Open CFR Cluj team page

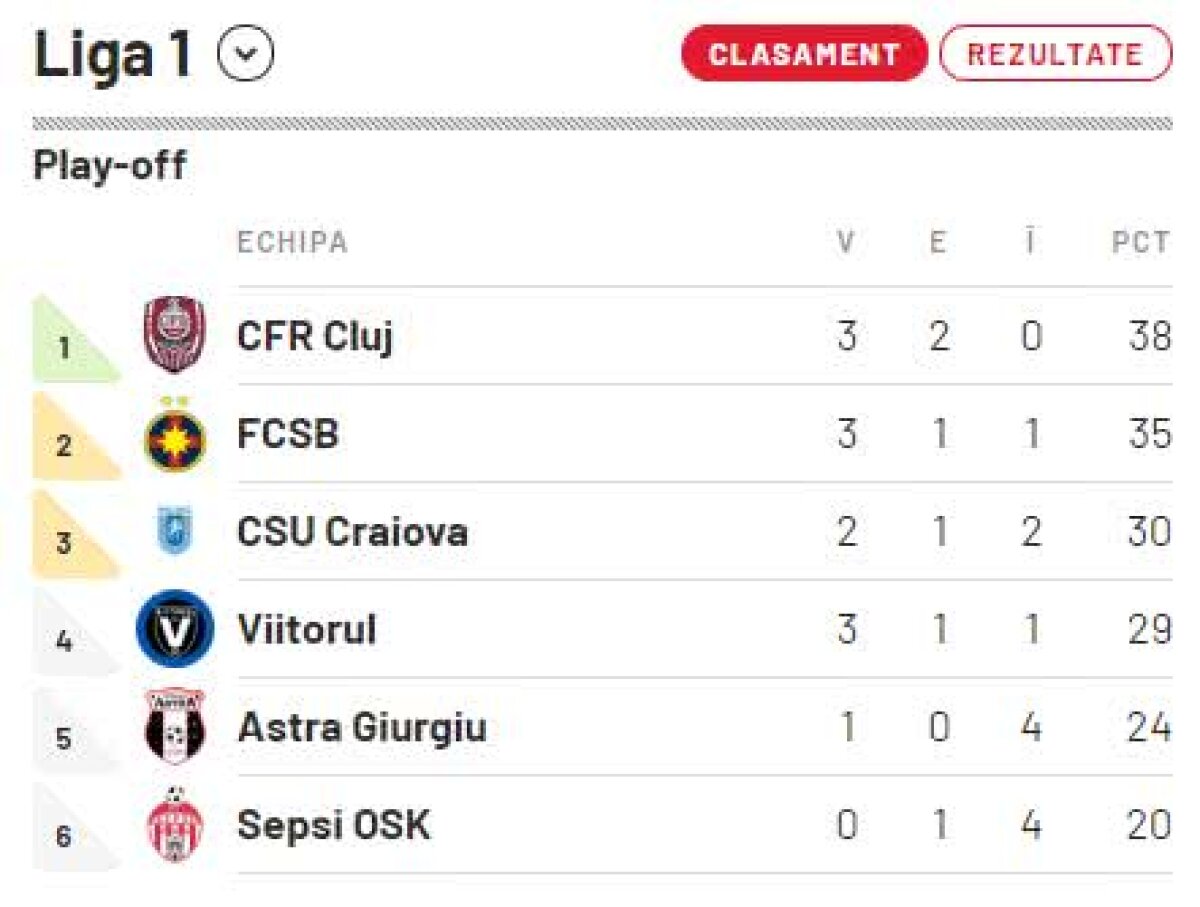[x=316, y=337]
